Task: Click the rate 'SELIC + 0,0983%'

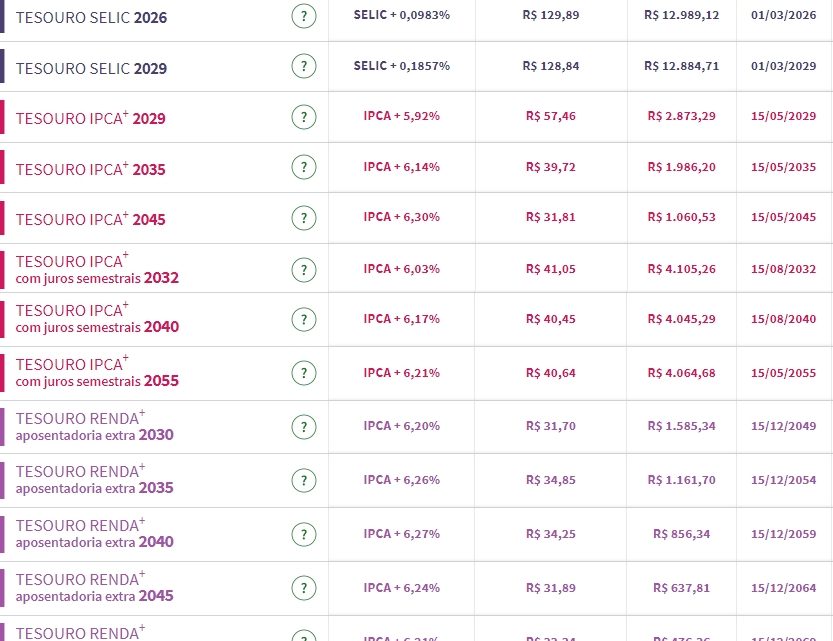Action: click(x=402, y=15)
